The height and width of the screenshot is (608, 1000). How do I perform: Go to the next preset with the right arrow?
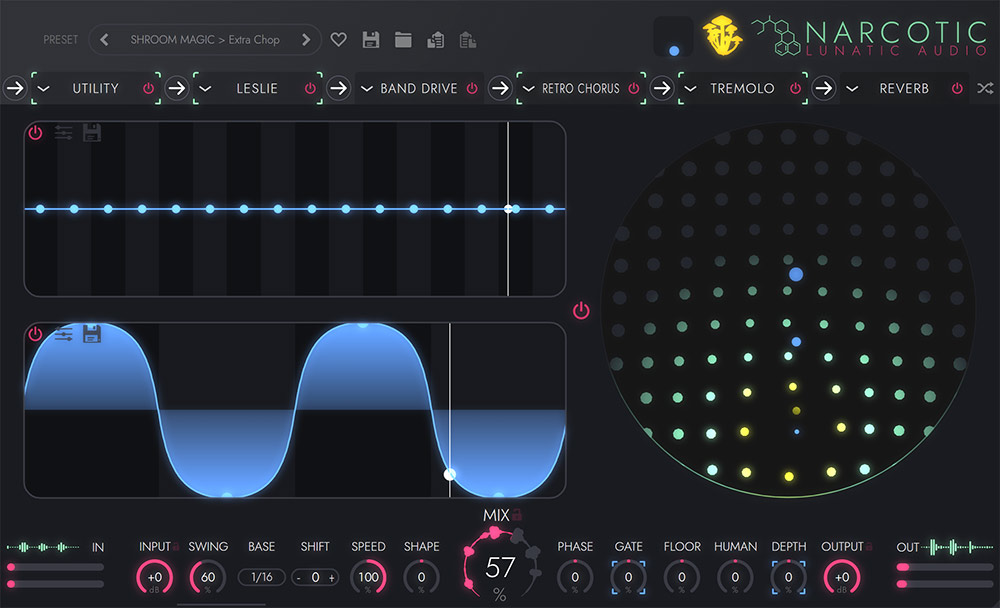pos(305,39)
